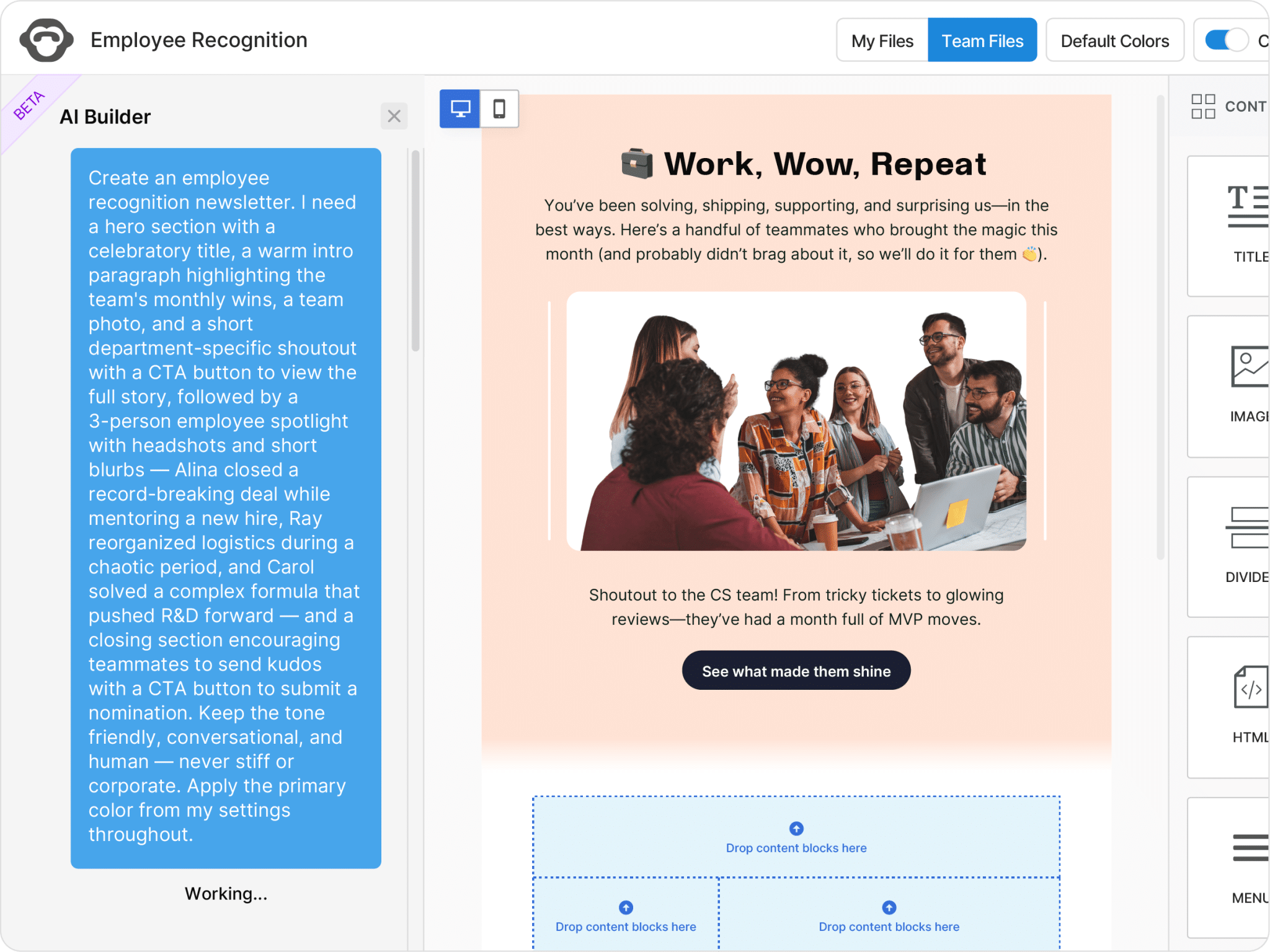1270x952 pixels.
Task: Close the AI Builder panel
Action: click(394, 117)
